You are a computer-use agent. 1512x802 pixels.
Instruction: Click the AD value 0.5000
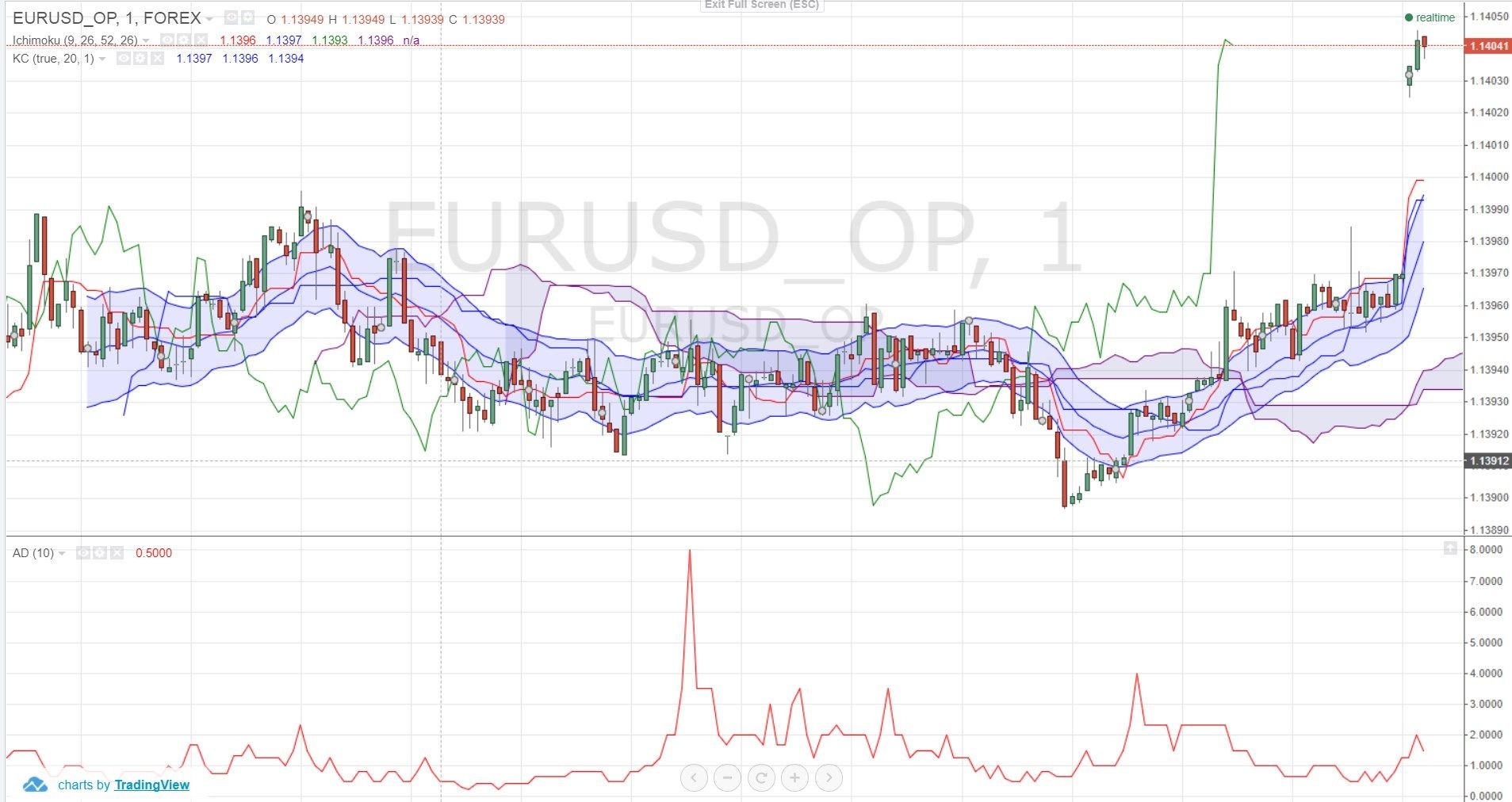[154, 552]
